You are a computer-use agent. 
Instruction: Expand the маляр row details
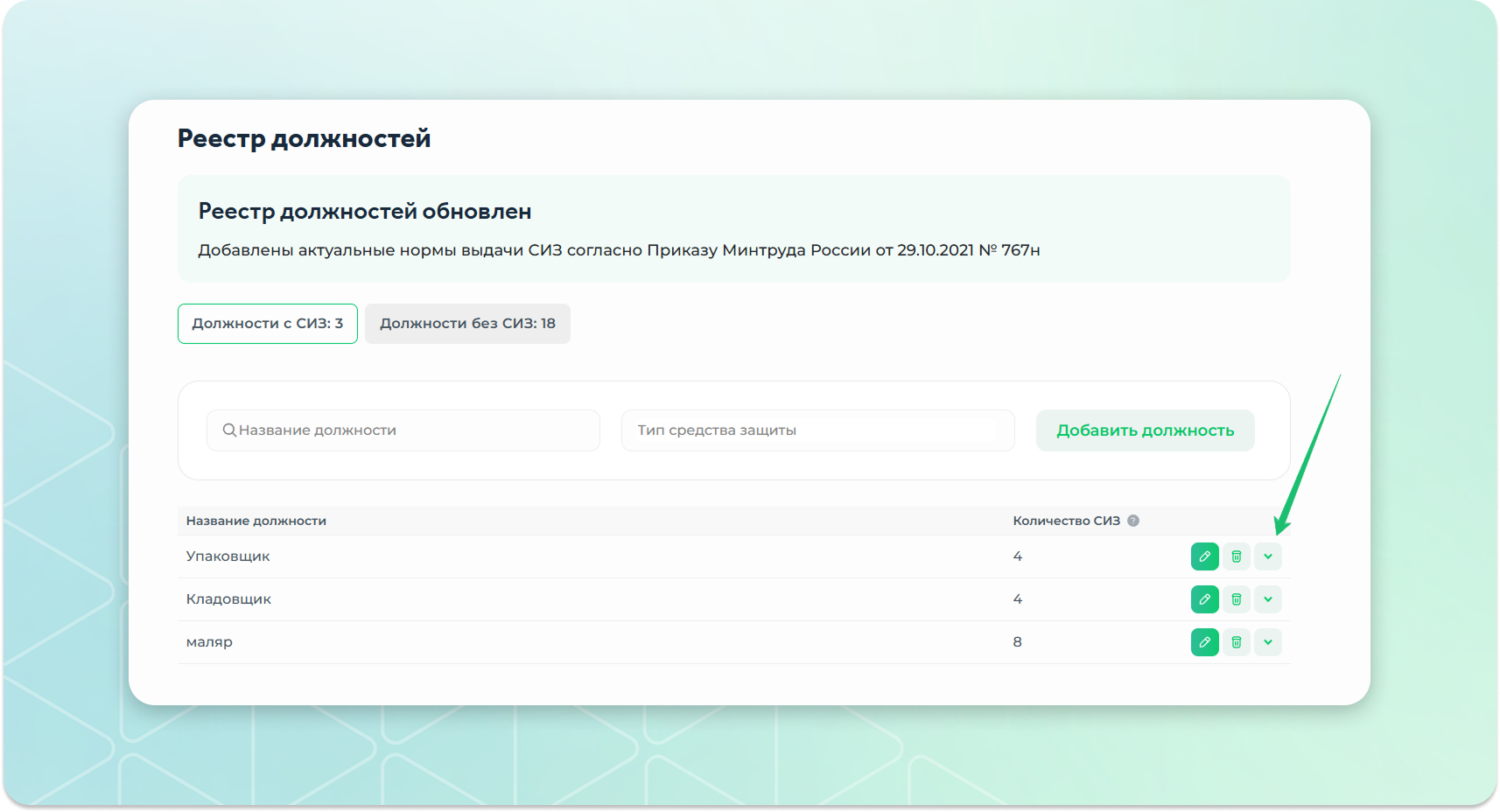click(1267, 642)
